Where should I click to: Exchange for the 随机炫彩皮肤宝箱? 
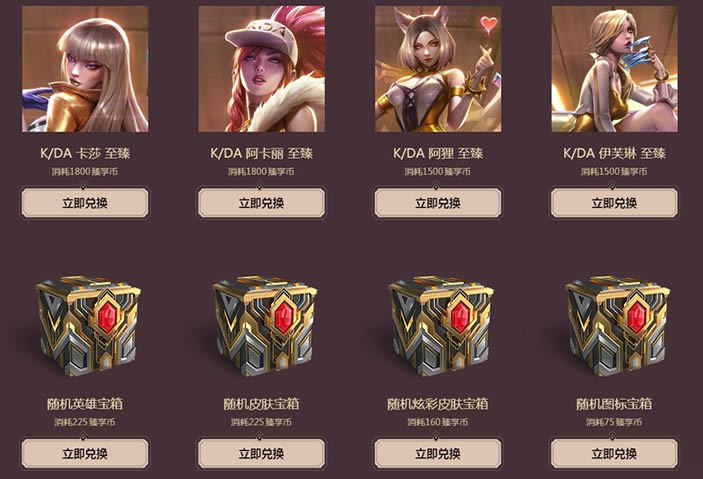click(x=438, y=453)
